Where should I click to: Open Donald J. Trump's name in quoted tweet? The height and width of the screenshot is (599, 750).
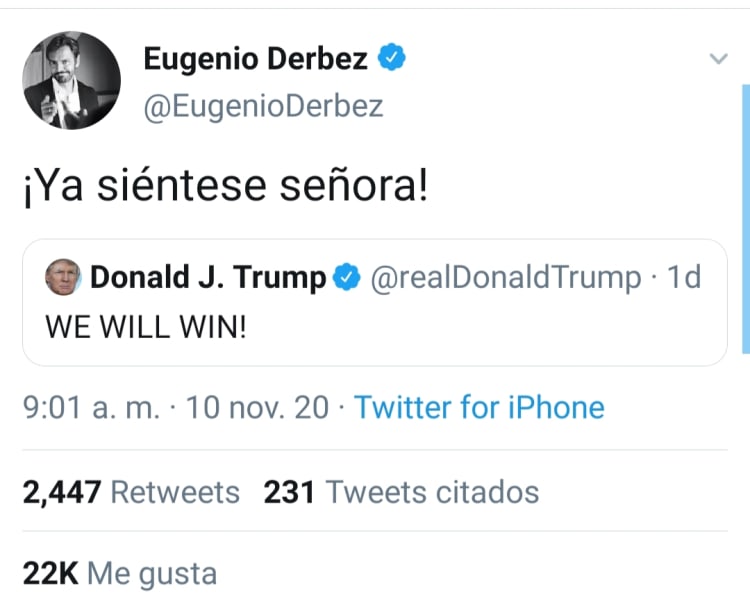pyautogui.click(x=208, y=278)
